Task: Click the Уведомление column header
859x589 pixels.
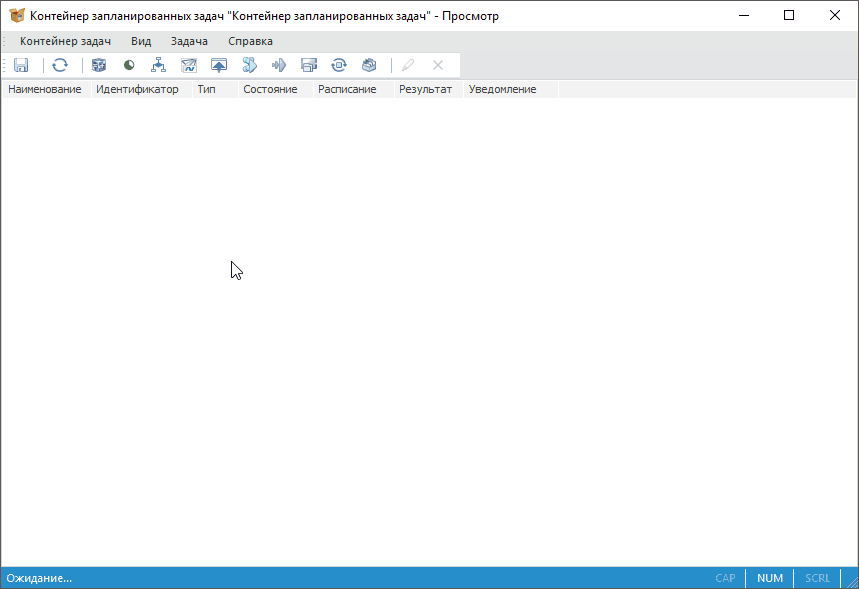Action: click(x=511, y=89)
